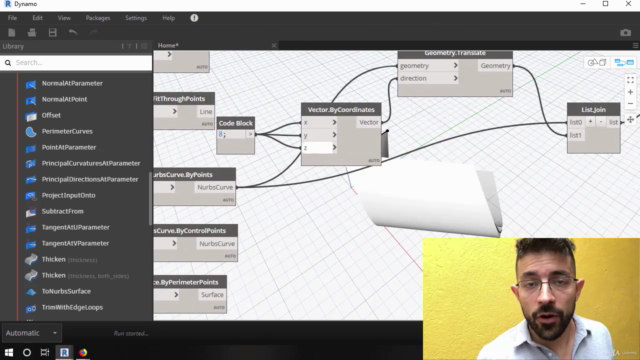Click the Firefox taskbar icon
640x360 pixels.
(83, 352)
